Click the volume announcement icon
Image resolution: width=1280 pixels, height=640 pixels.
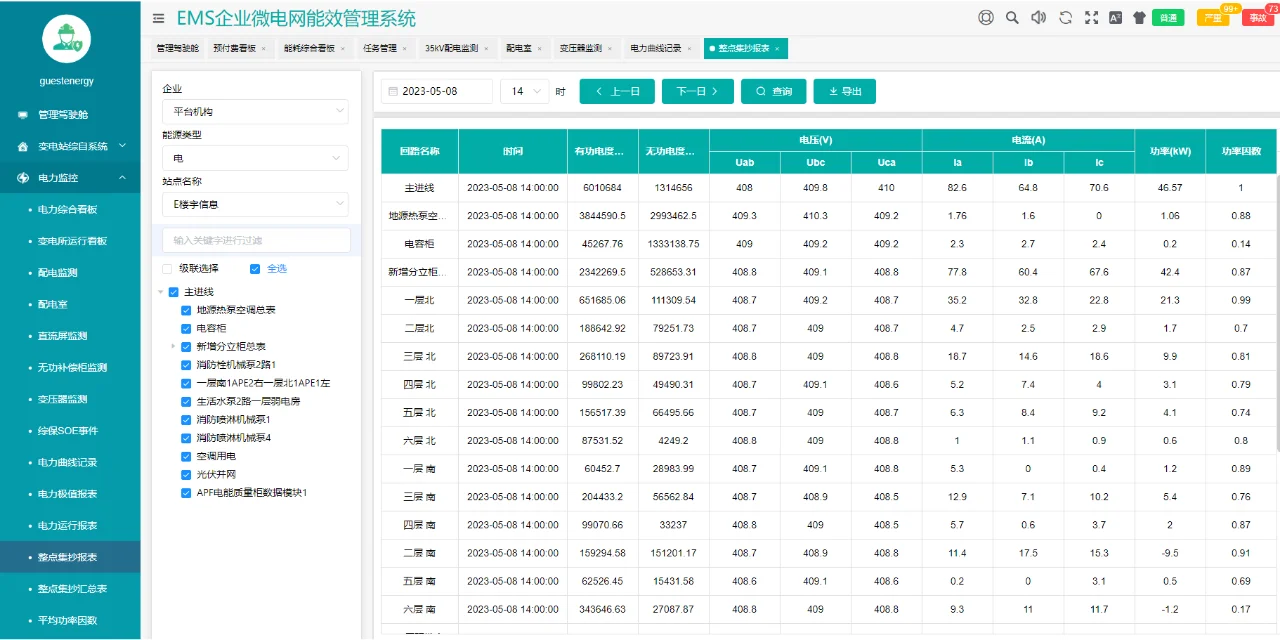[x=1037, y=17]
